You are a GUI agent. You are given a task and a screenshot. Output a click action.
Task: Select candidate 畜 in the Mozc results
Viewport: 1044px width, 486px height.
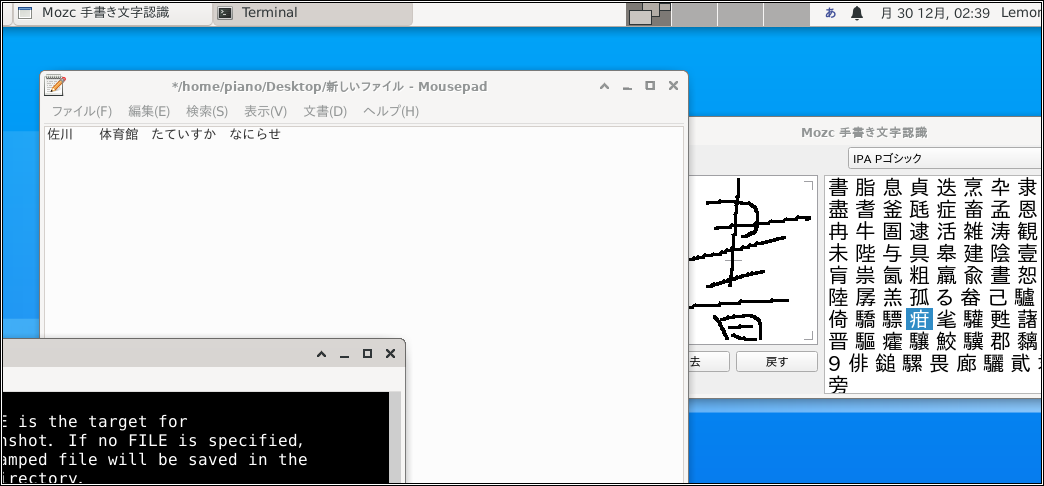[x=973, y=210]
